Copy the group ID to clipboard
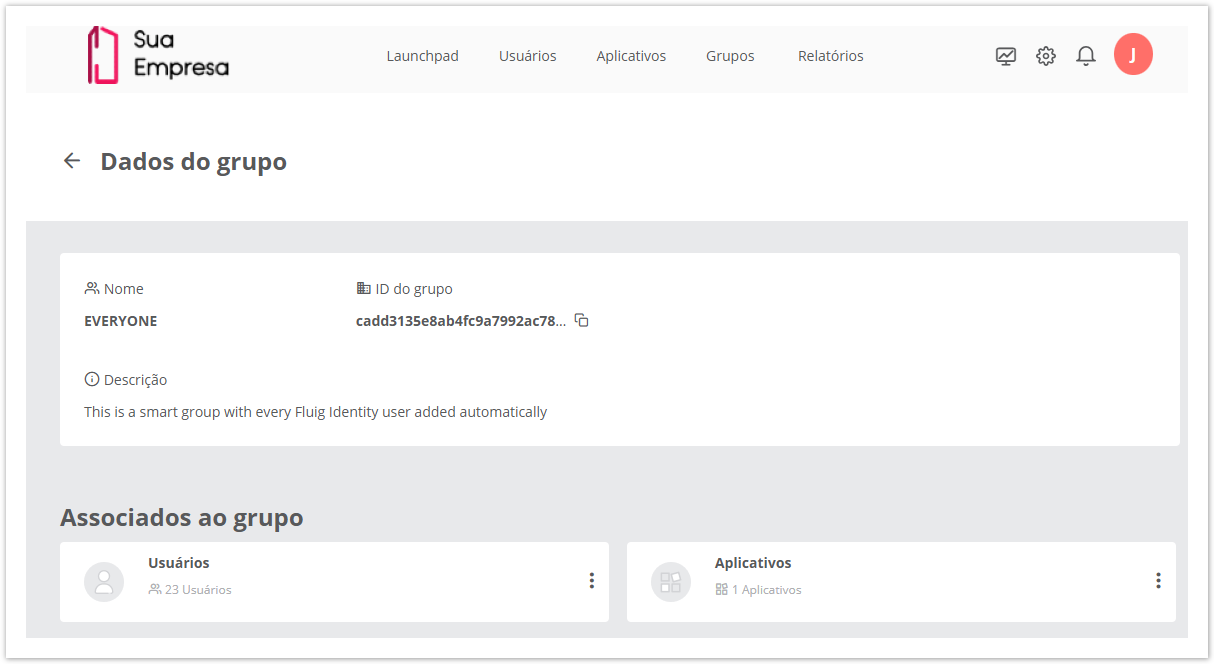The image size is (1214, 664). [582, 321]
